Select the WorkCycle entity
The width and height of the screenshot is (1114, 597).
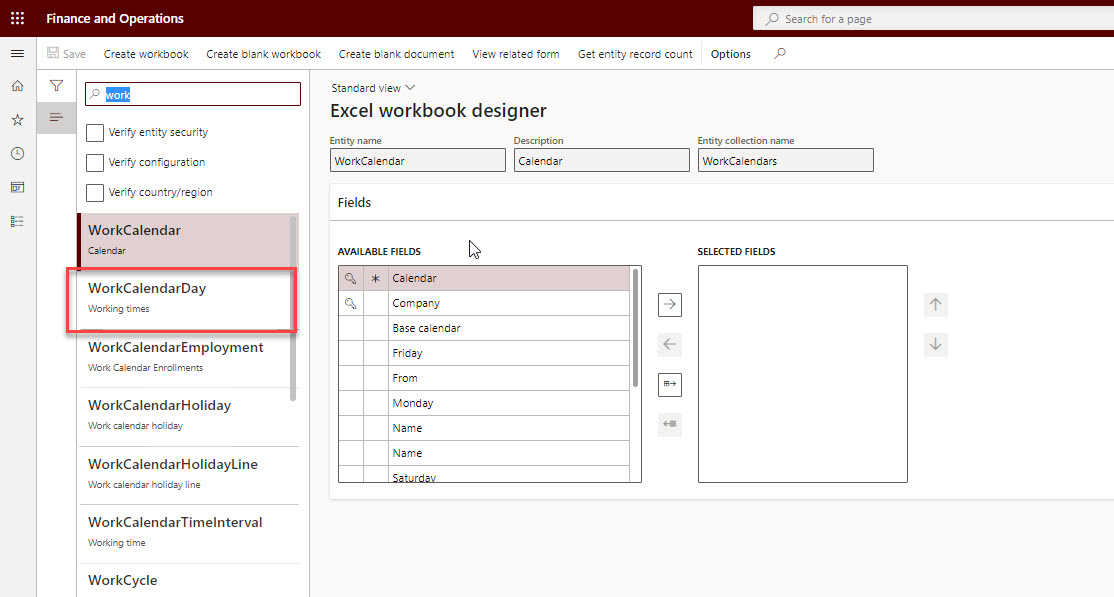pyautogui.click(x=188, y=581)
